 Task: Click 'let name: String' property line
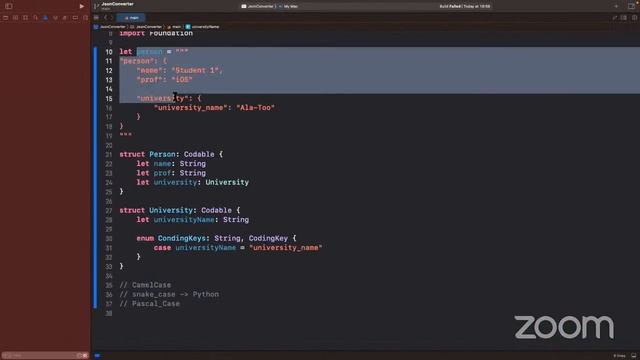[x=171, y=164]
